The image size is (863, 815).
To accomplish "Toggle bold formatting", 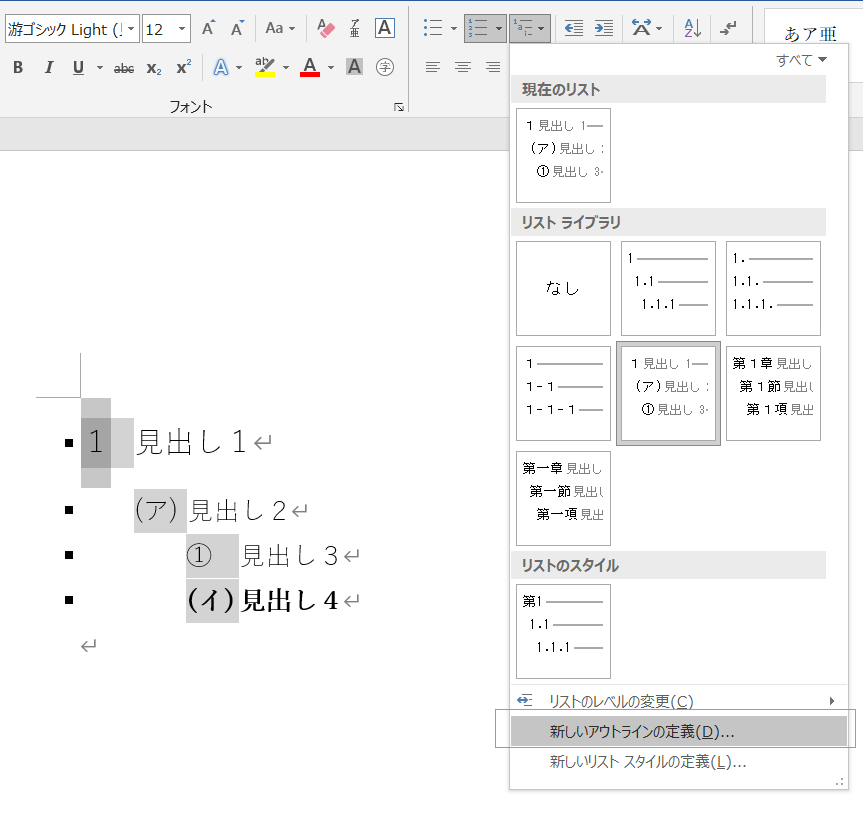I will tap(18, 68).
